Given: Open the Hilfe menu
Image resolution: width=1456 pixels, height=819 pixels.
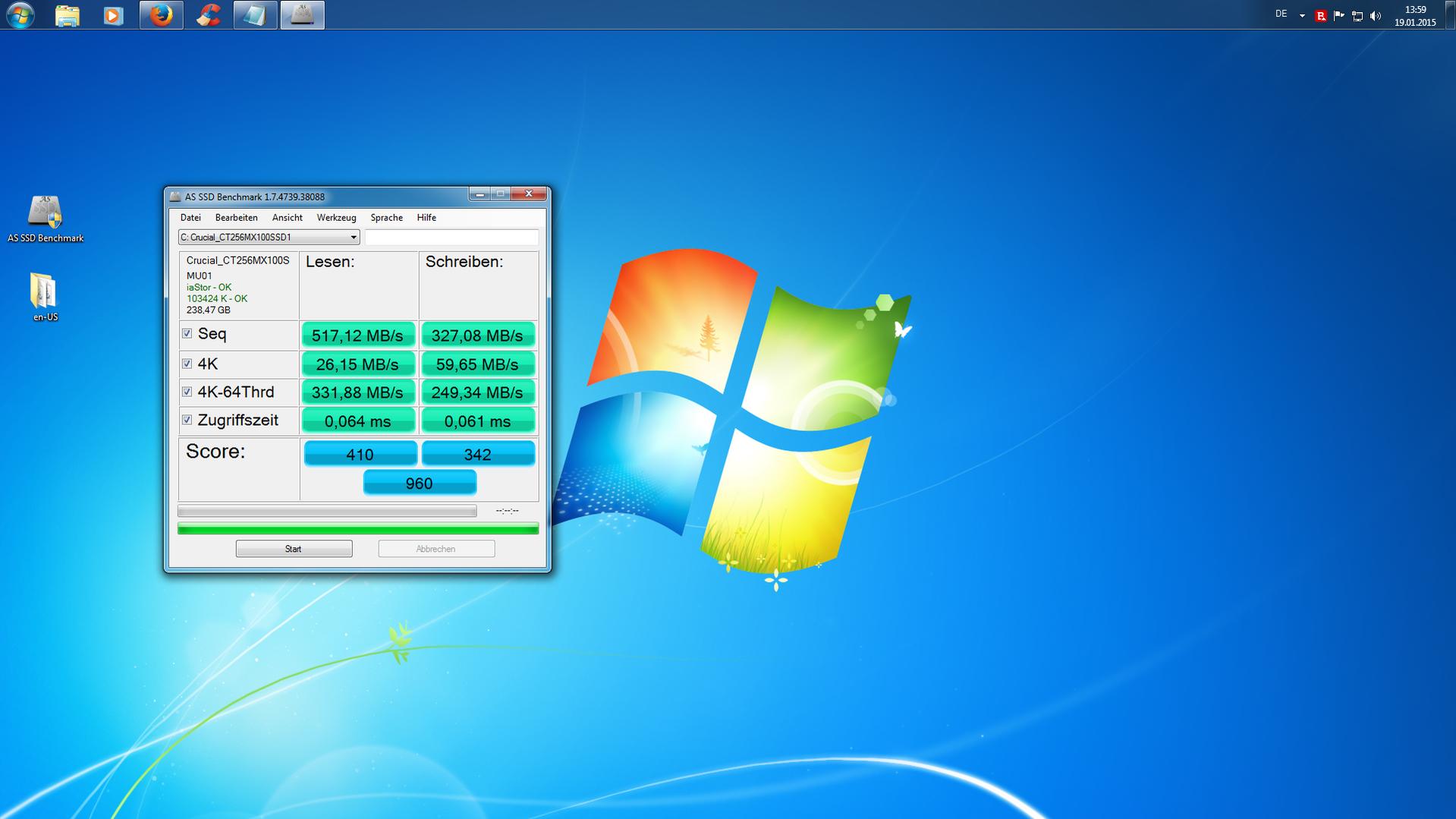Looking at the screenshot, I should [x=426, y=217].
